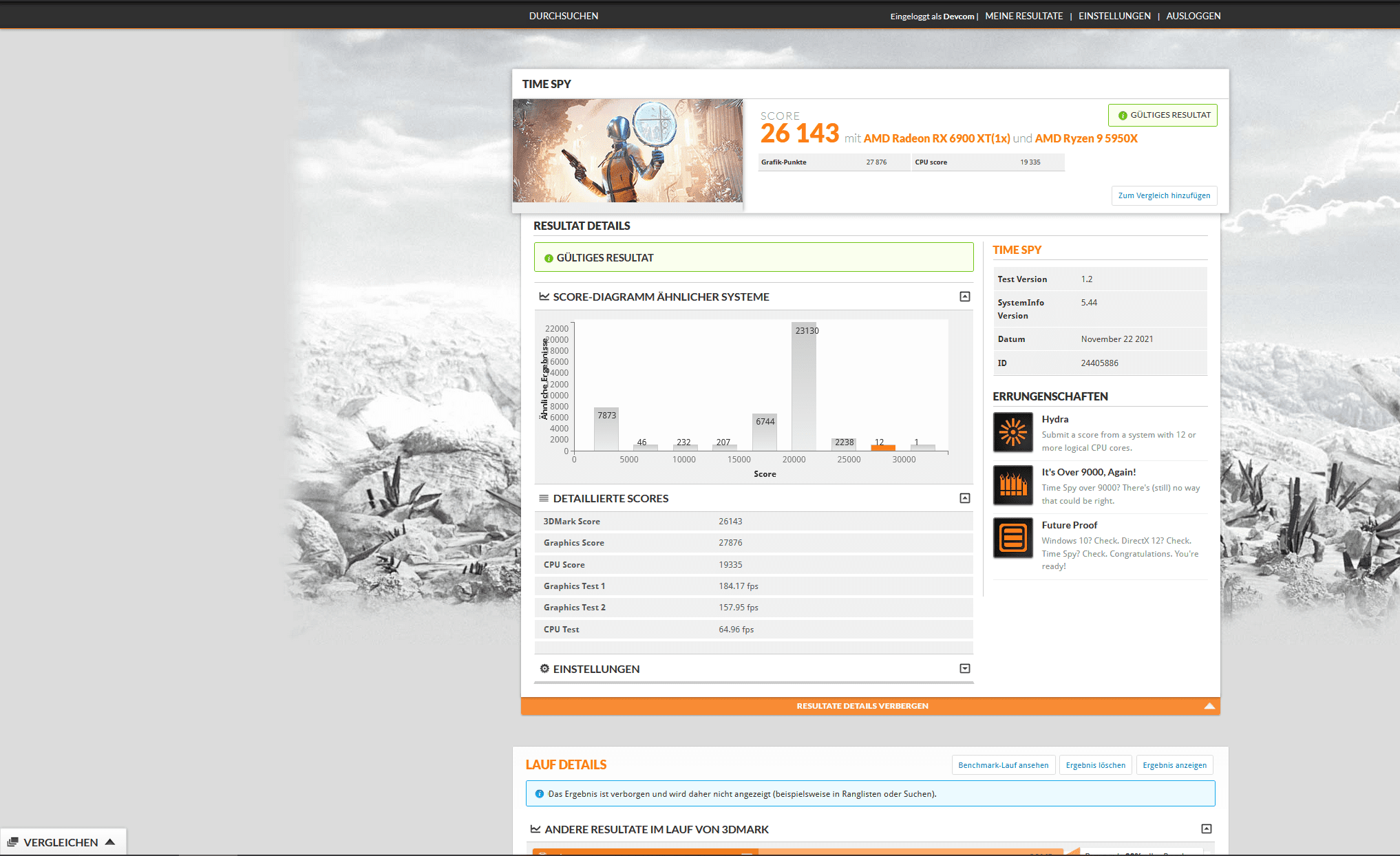The image size is (1400, 856).
Task: Click the large score 26 143
Action: [x=799, y=133]
